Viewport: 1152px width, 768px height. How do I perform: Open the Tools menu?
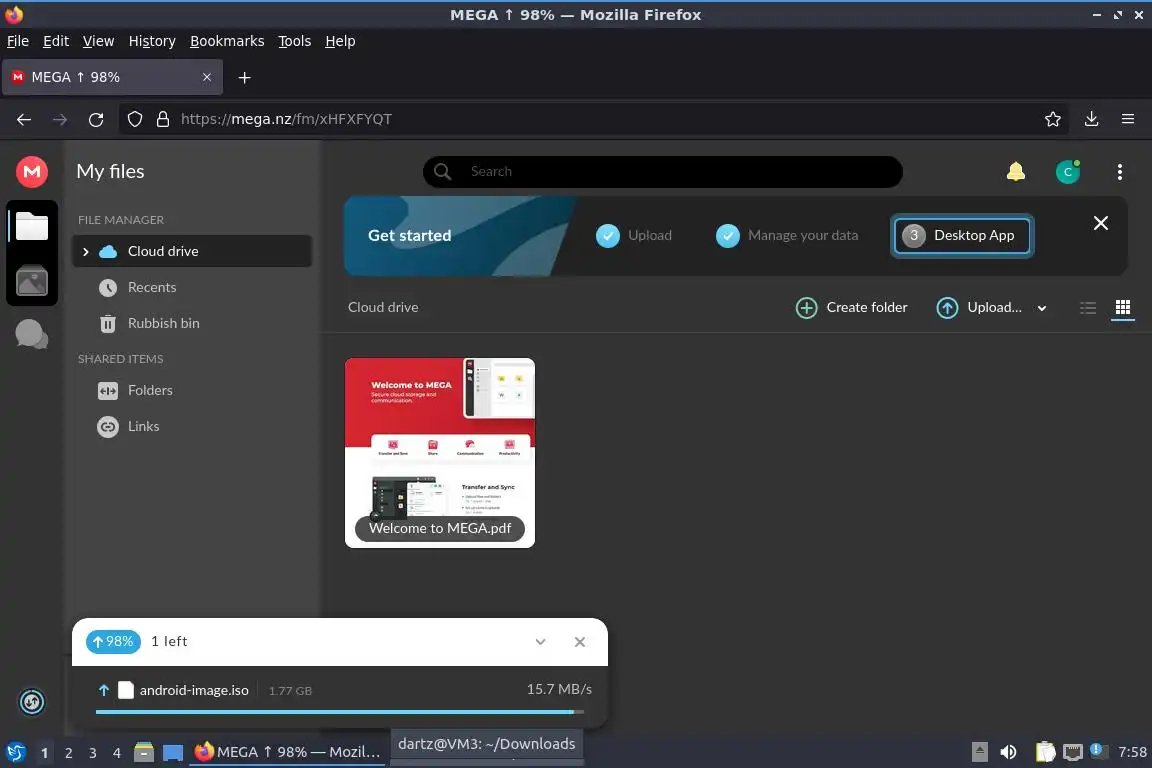point(295,41)
